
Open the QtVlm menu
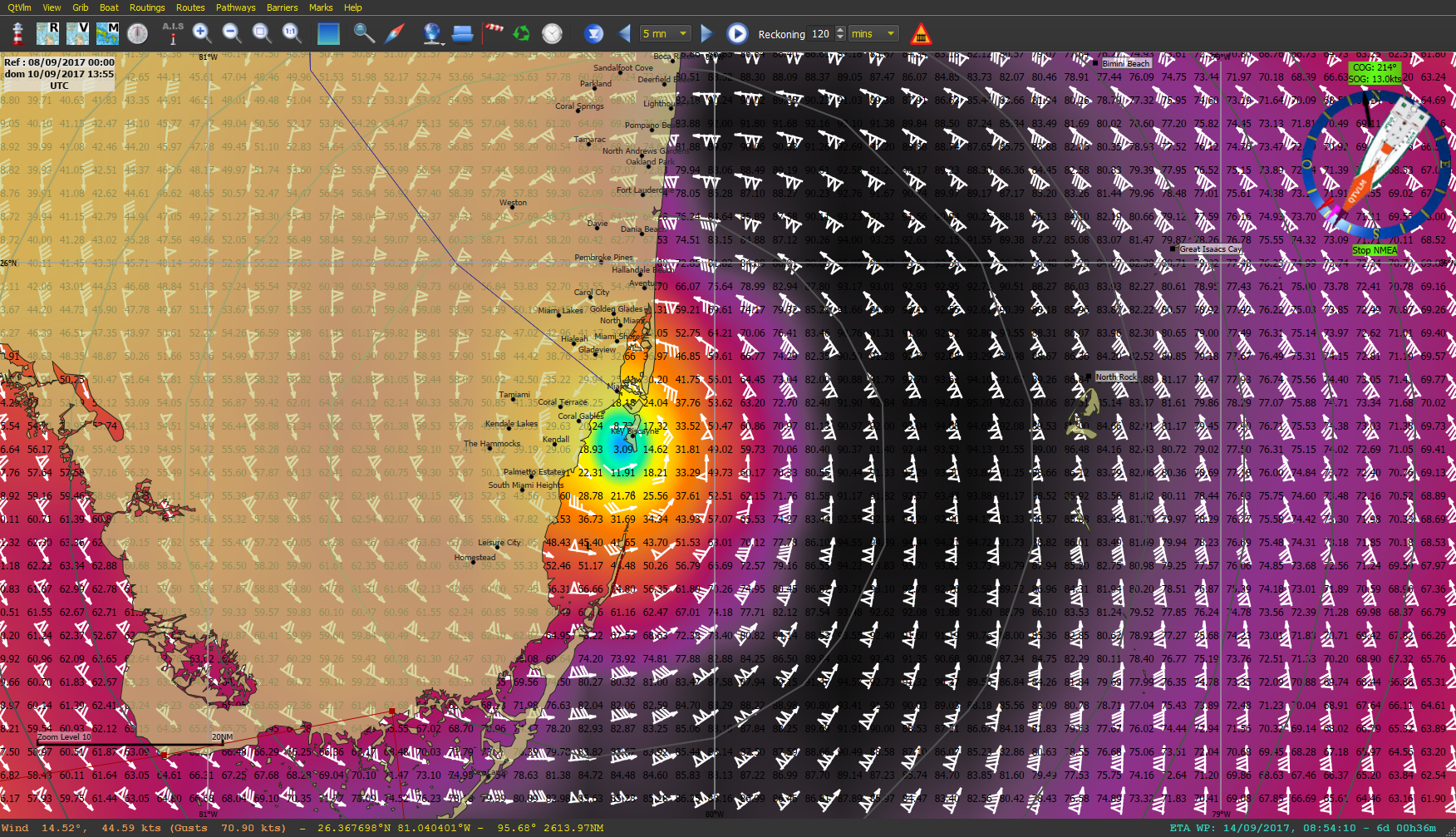19,7
